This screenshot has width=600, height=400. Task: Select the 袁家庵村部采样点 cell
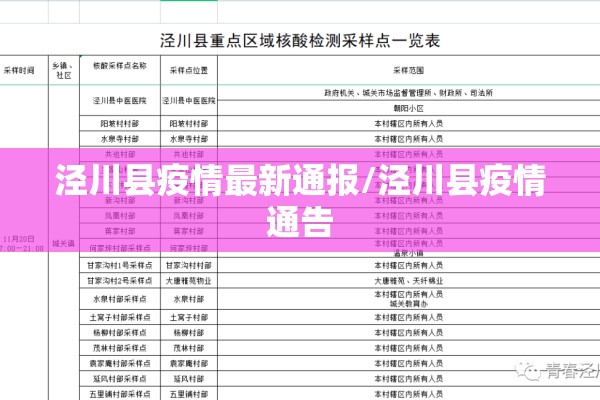(120, 363)
